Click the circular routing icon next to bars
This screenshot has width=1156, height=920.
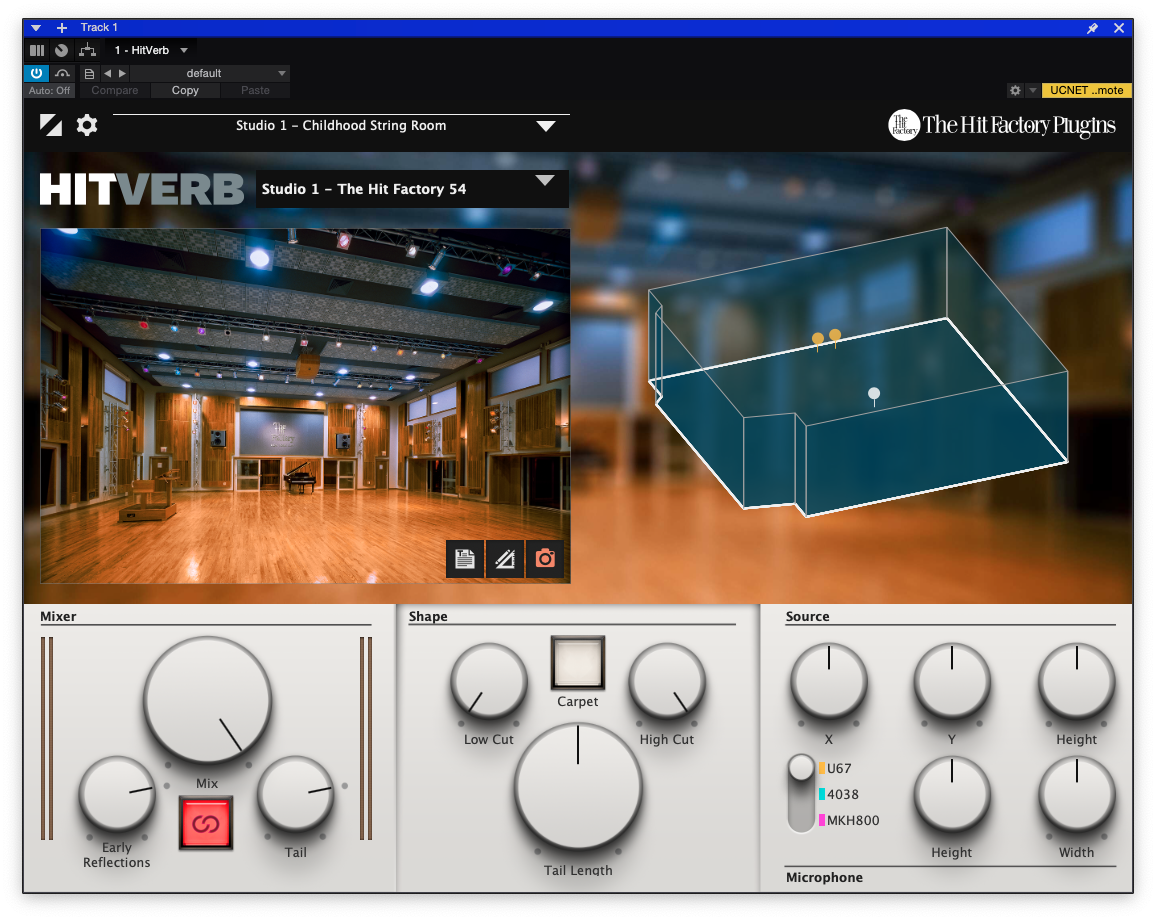[x=62, y=50]
